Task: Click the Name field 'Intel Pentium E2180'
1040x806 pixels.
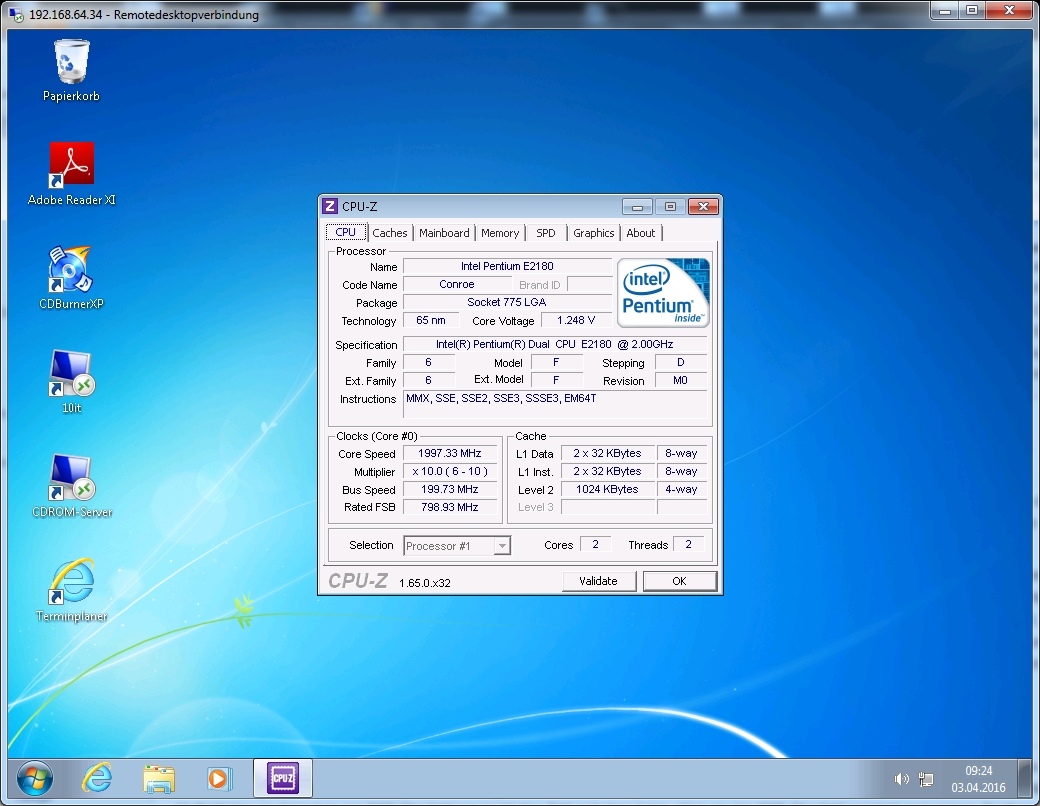Action: point(507,266)
